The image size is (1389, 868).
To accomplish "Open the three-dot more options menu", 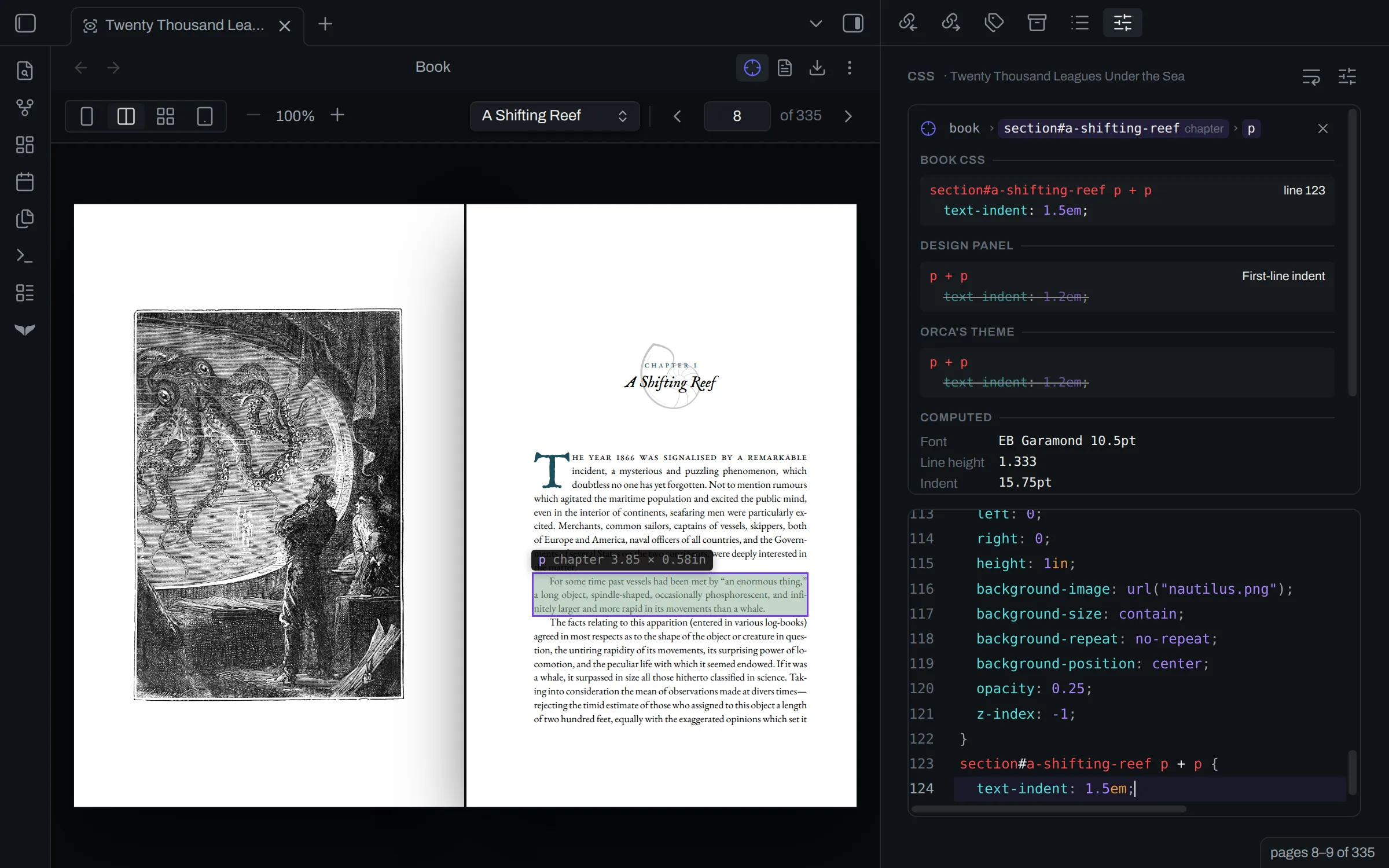I will coord(850,68).
